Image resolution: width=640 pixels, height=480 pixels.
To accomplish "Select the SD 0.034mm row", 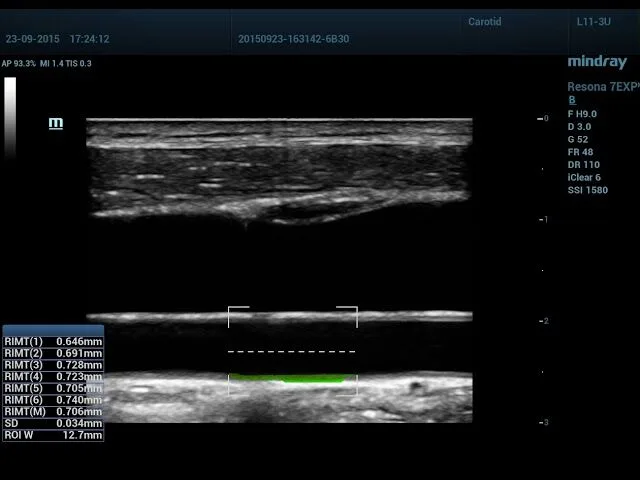I will coord(53,423).
